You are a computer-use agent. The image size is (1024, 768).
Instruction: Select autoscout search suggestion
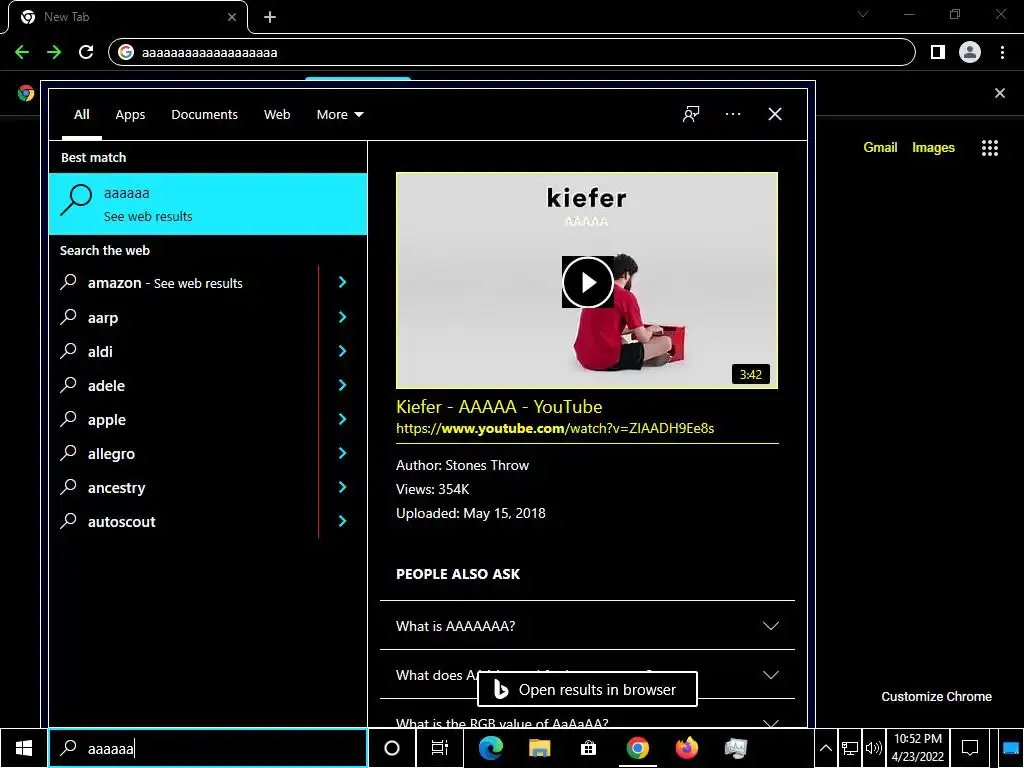tap(184, 521)
